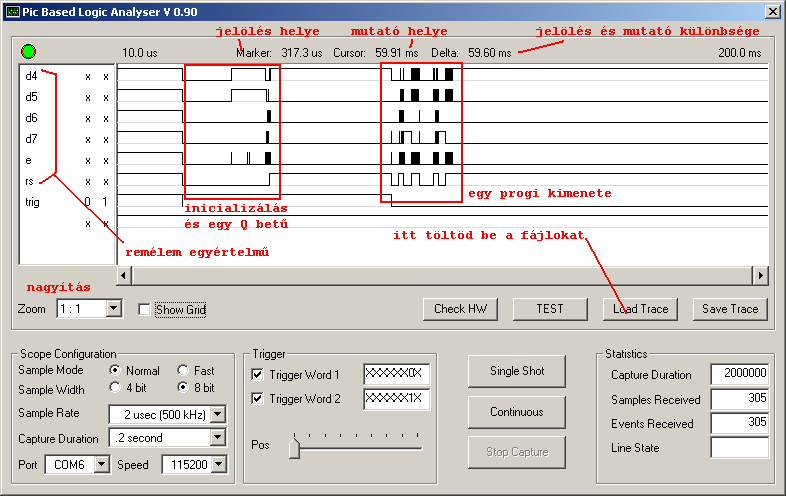Click the Check HW button
Screen dimensions: 786x496
[460, 309]
